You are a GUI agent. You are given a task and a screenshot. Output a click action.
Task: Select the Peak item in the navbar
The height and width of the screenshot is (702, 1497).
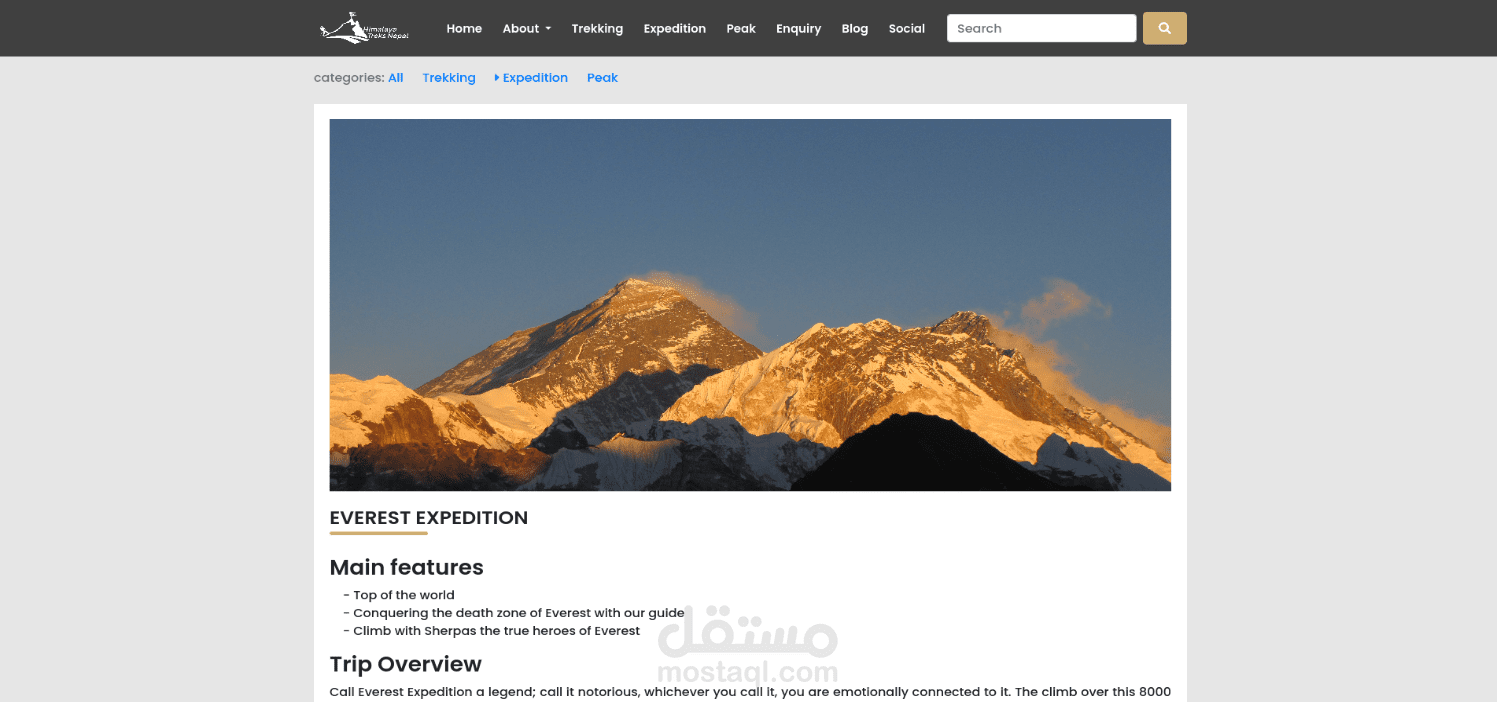pos(741,28)
